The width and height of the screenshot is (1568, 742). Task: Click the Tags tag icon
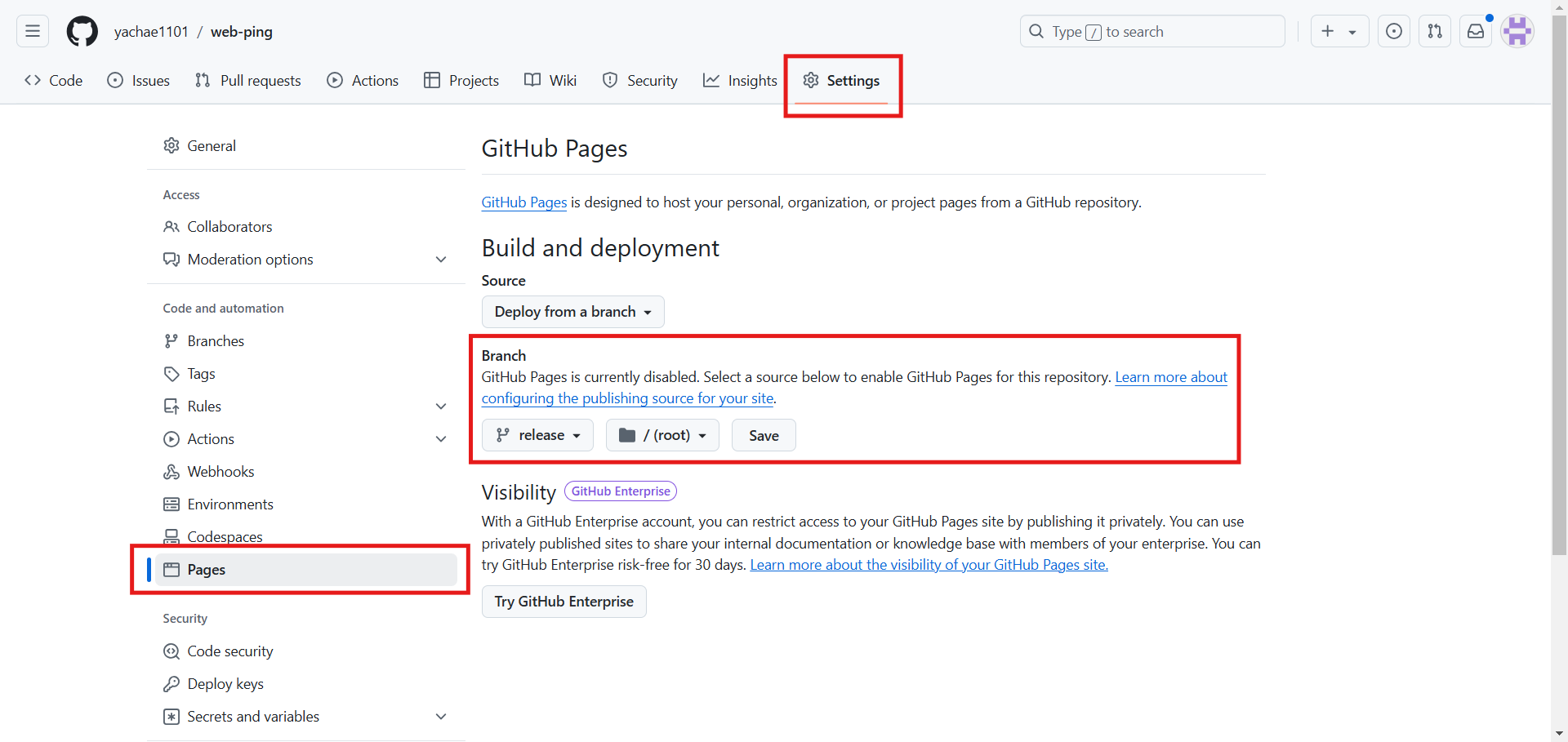(x=171, y=374)
